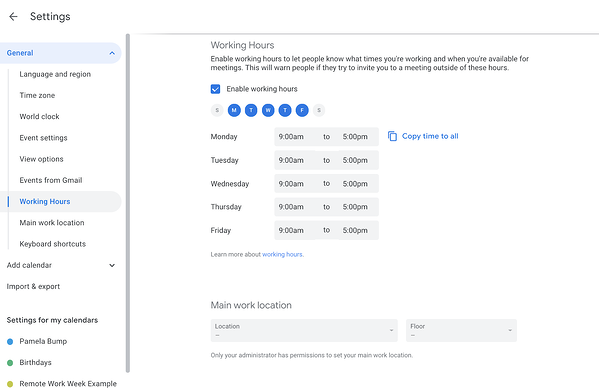This screenshot has height=388, width=599.
Task: Toggle Sunday day circle
Action: (x=217, y=110)
